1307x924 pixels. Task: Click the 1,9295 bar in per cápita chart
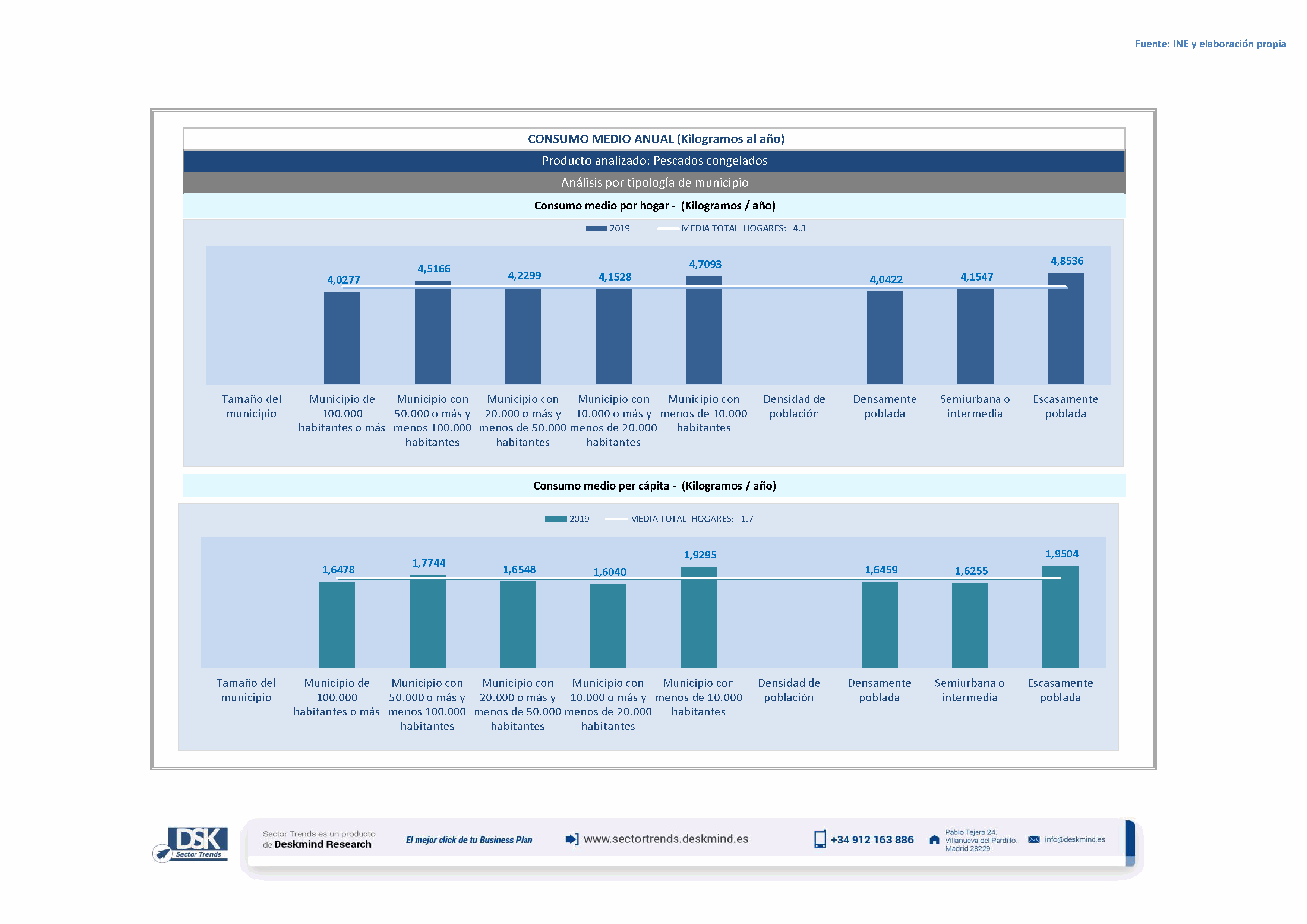tap(698, 617)
